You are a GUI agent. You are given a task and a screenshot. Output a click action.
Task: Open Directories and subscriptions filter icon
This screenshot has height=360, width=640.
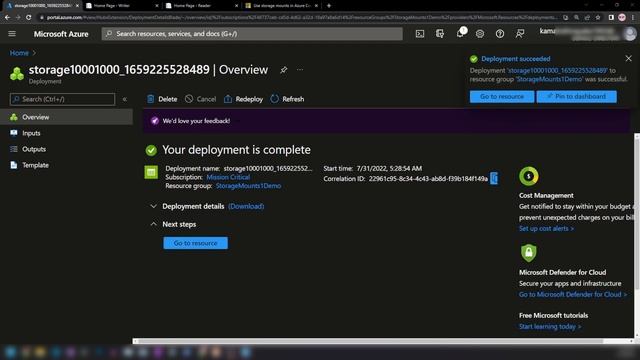click(440, 34)
